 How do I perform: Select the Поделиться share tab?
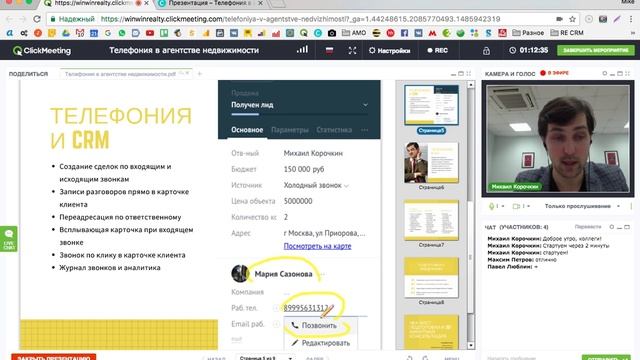pyautogui.click(x=29, y=74)
